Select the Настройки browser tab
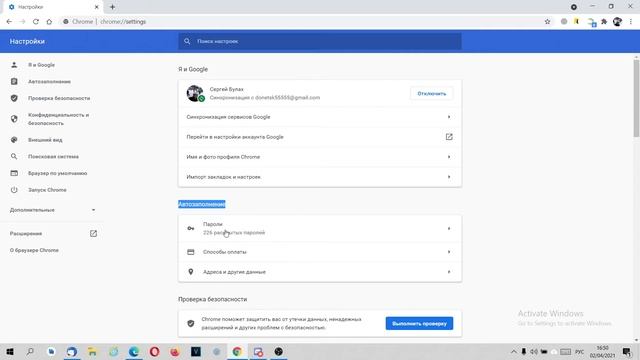The width and height of the screenshot is (640, 360). 53,7
